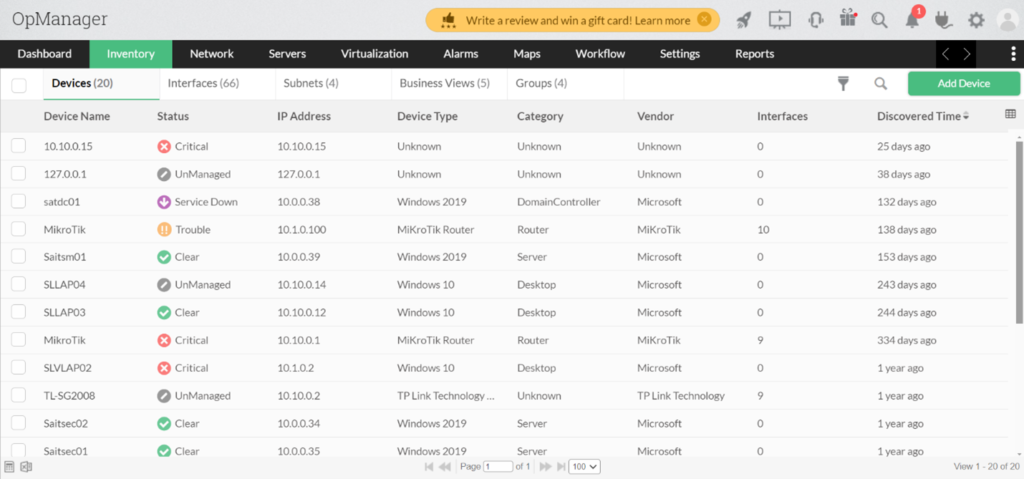Viewport: 1024px width, 479px height.
Task: Tick the checkbox next to 10.10.0.15
Action: [x=18, y=146]
